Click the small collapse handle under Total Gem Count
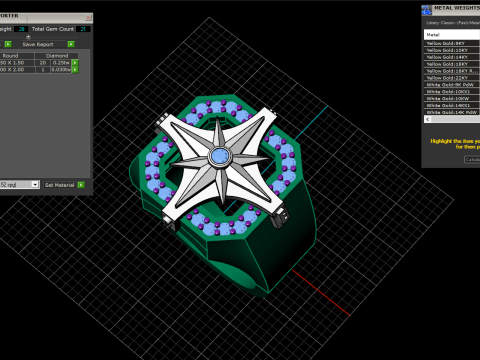Image resolution: width=480 pixels, height=360 pixels. pos(28,37)
